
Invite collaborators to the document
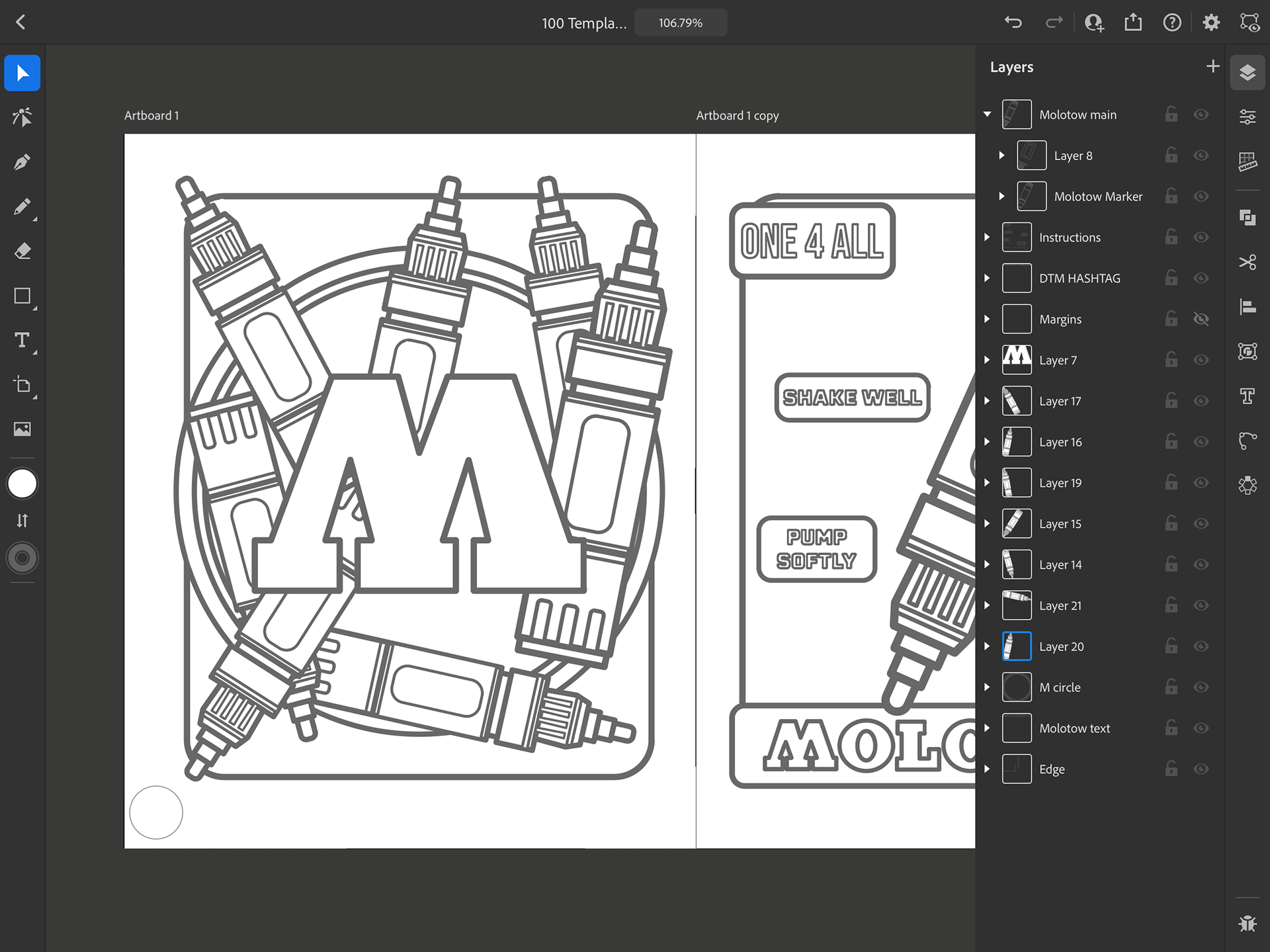(x=1094, y=22)
